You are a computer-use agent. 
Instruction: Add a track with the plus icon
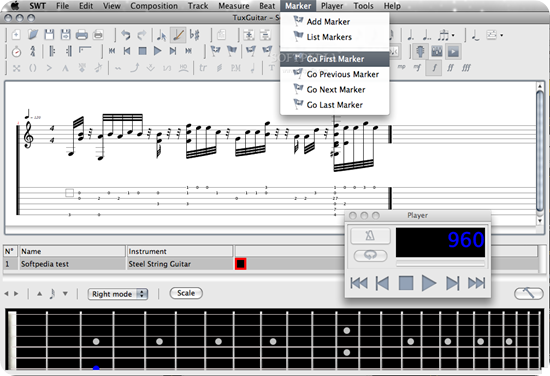click(249, 35)
